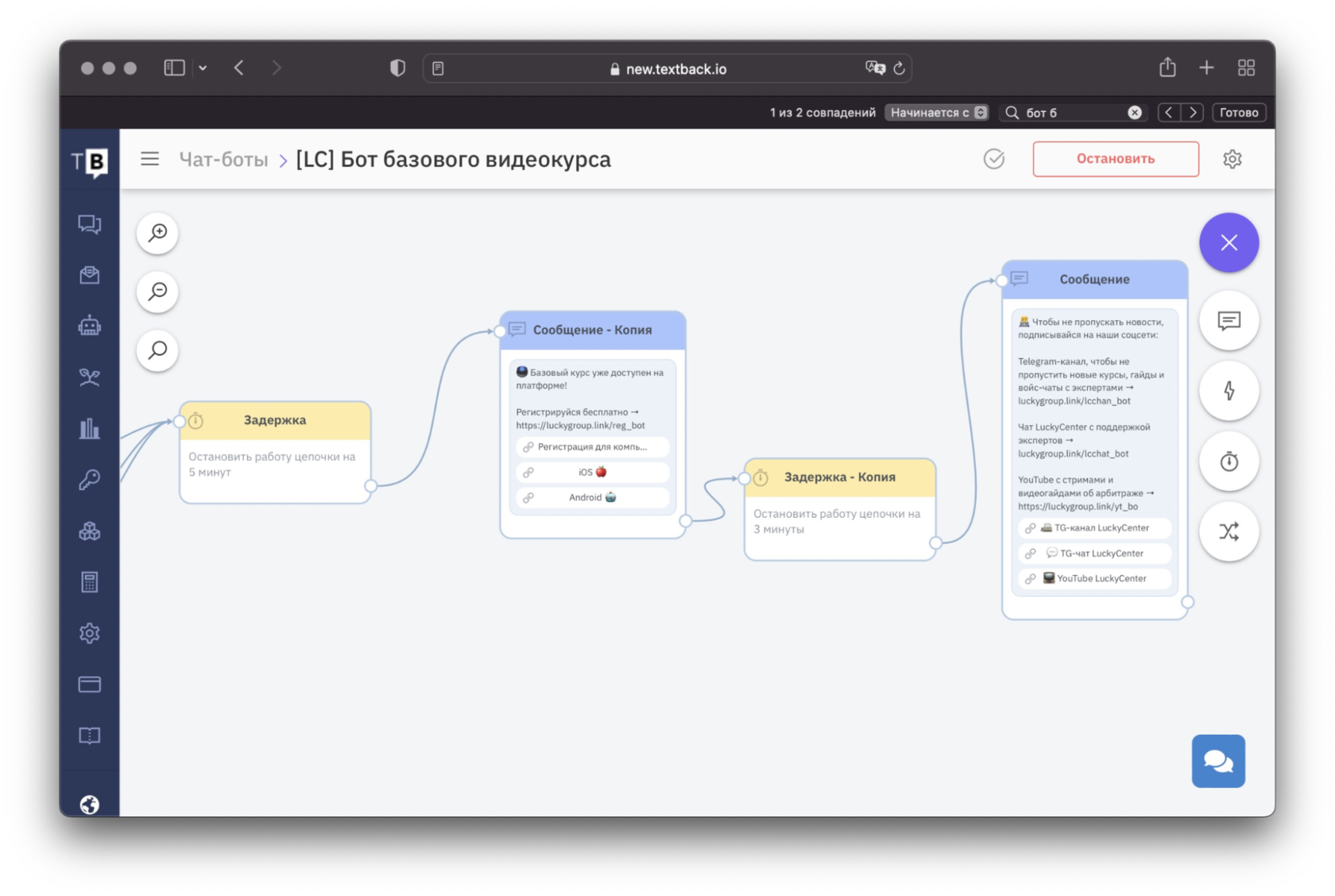Click the Safari privacy shield icon
The image size is (1335, 896).
[397, 68]
